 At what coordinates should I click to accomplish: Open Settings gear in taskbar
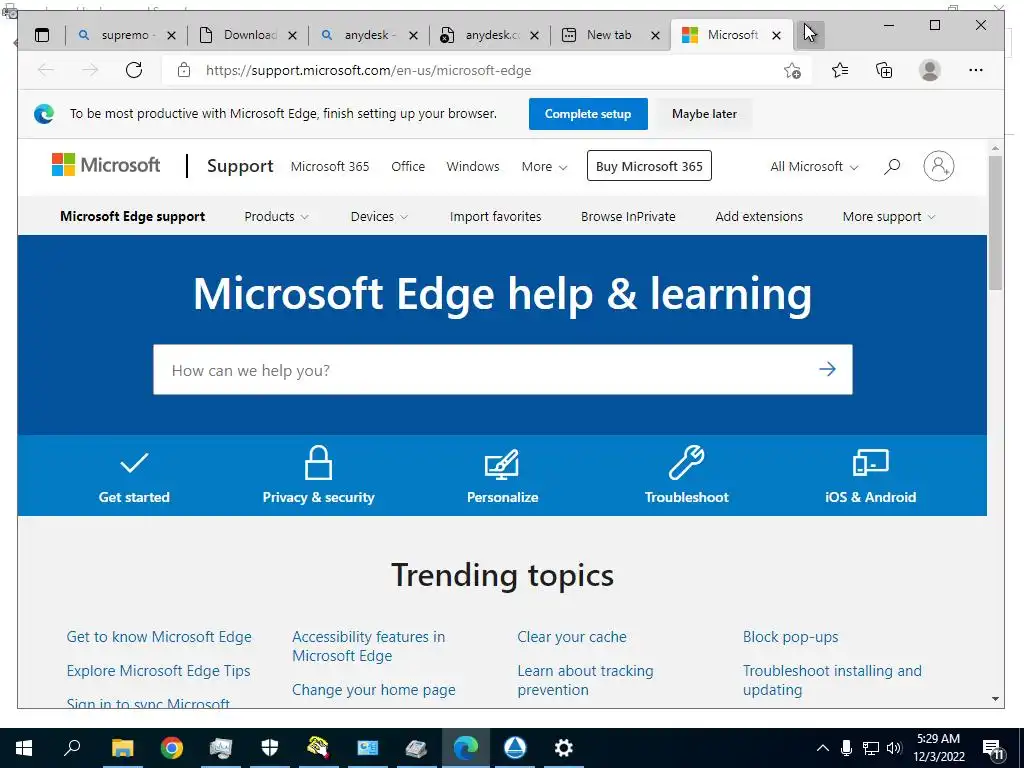[x=564, y=748]
